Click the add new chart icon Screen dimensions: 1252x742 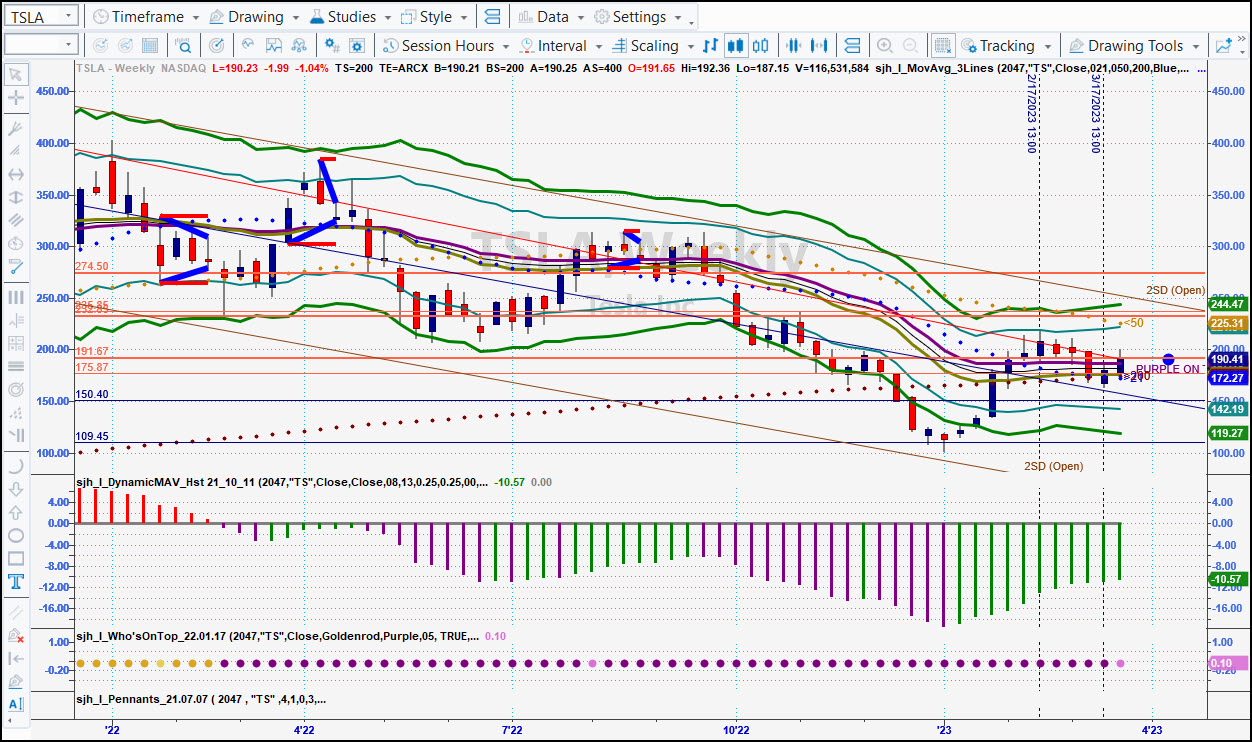click(x=1223, y=45)
